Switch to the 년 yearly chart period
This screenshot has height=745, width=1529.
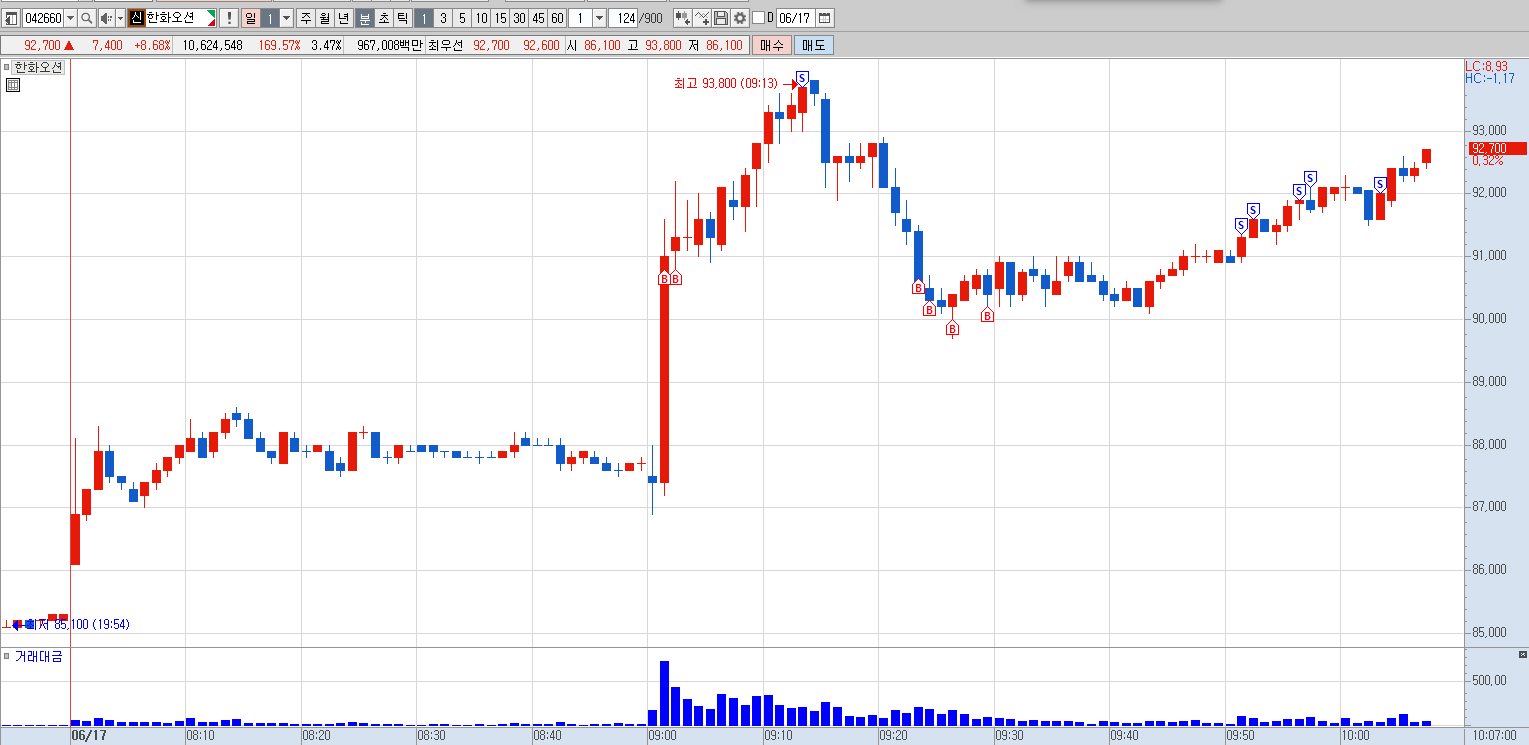click(344, 18)
